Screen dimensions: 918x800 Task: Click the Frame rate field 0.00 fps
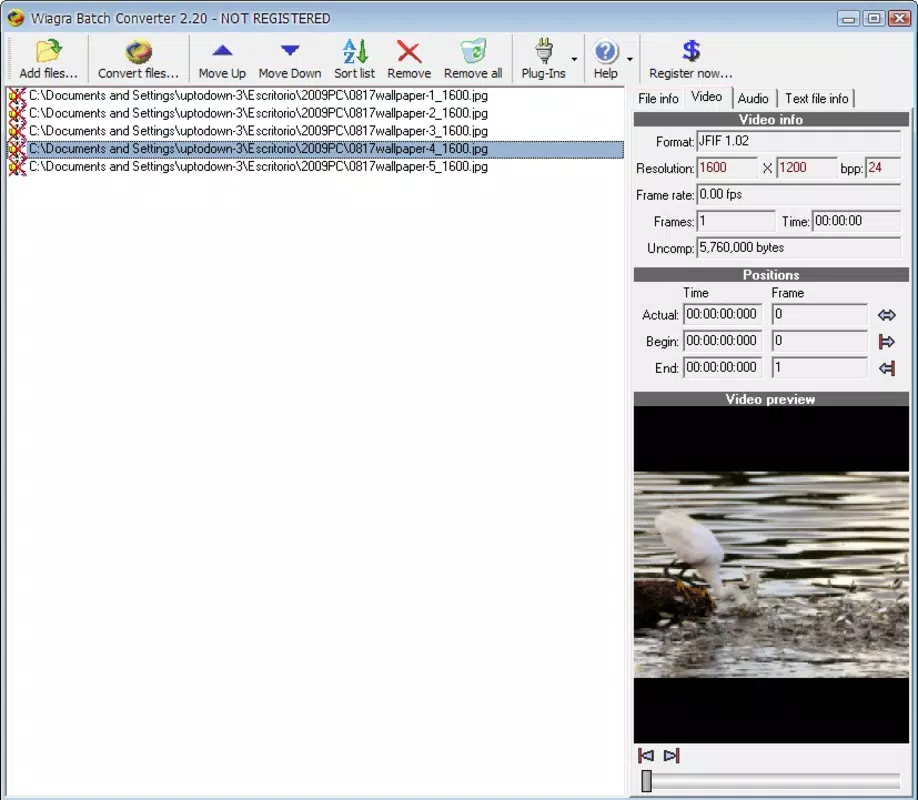(x=799, y=194)
